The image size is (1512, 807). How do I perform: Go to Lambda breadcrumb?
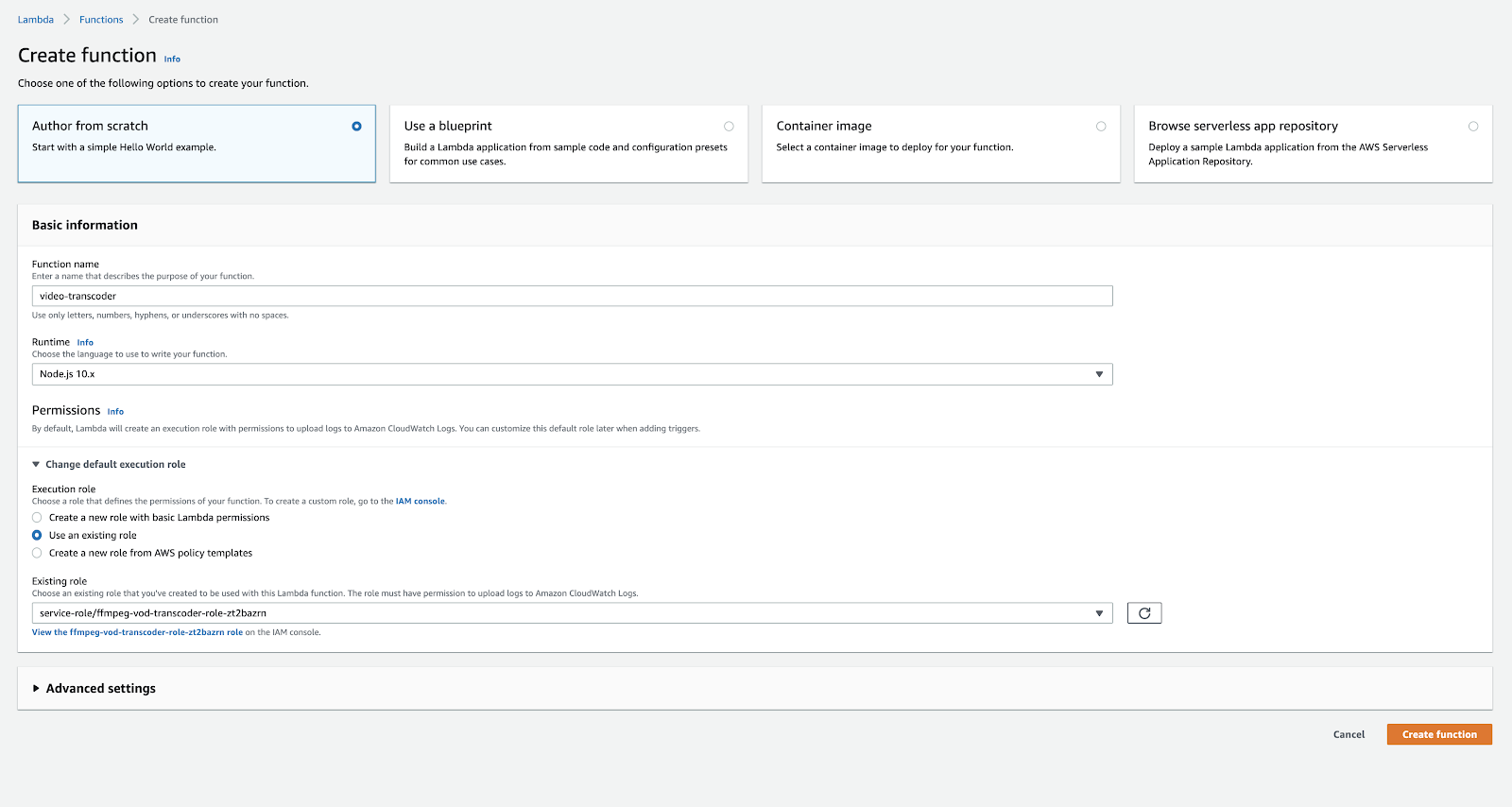(x=36, y=20)
